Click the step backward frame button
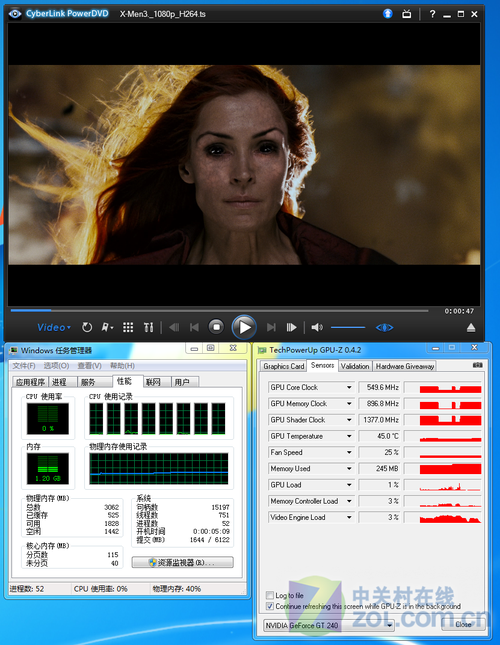 click(174, 327)
